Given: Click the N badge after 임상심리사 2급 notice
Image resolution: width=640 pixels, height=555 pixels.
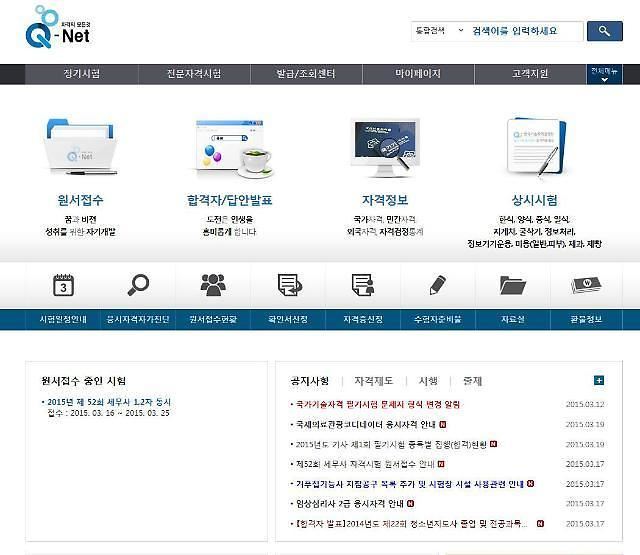Looking at the screenshot, I should click(410, 504).
